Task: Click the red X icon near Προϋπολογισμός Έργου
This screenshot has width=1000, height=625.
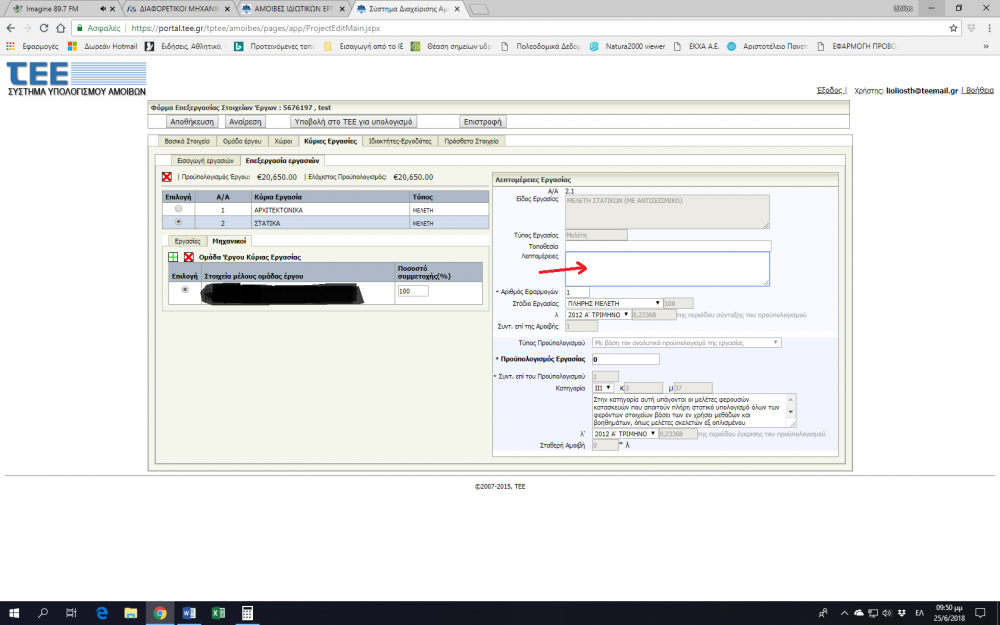Action: pyautogui.click(x=167, y=177)
